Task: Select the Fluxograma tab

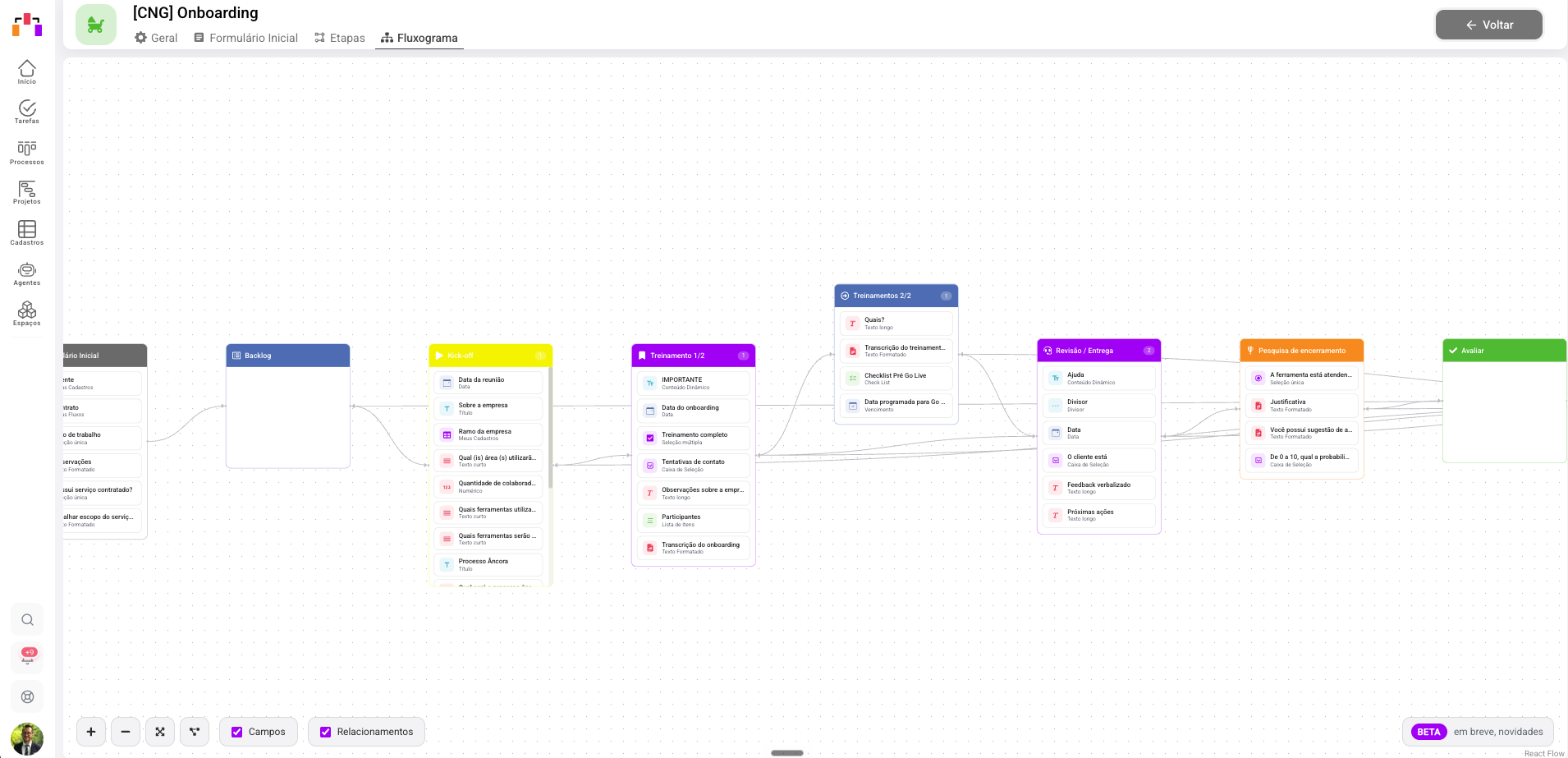Action: tap(420, 38)
